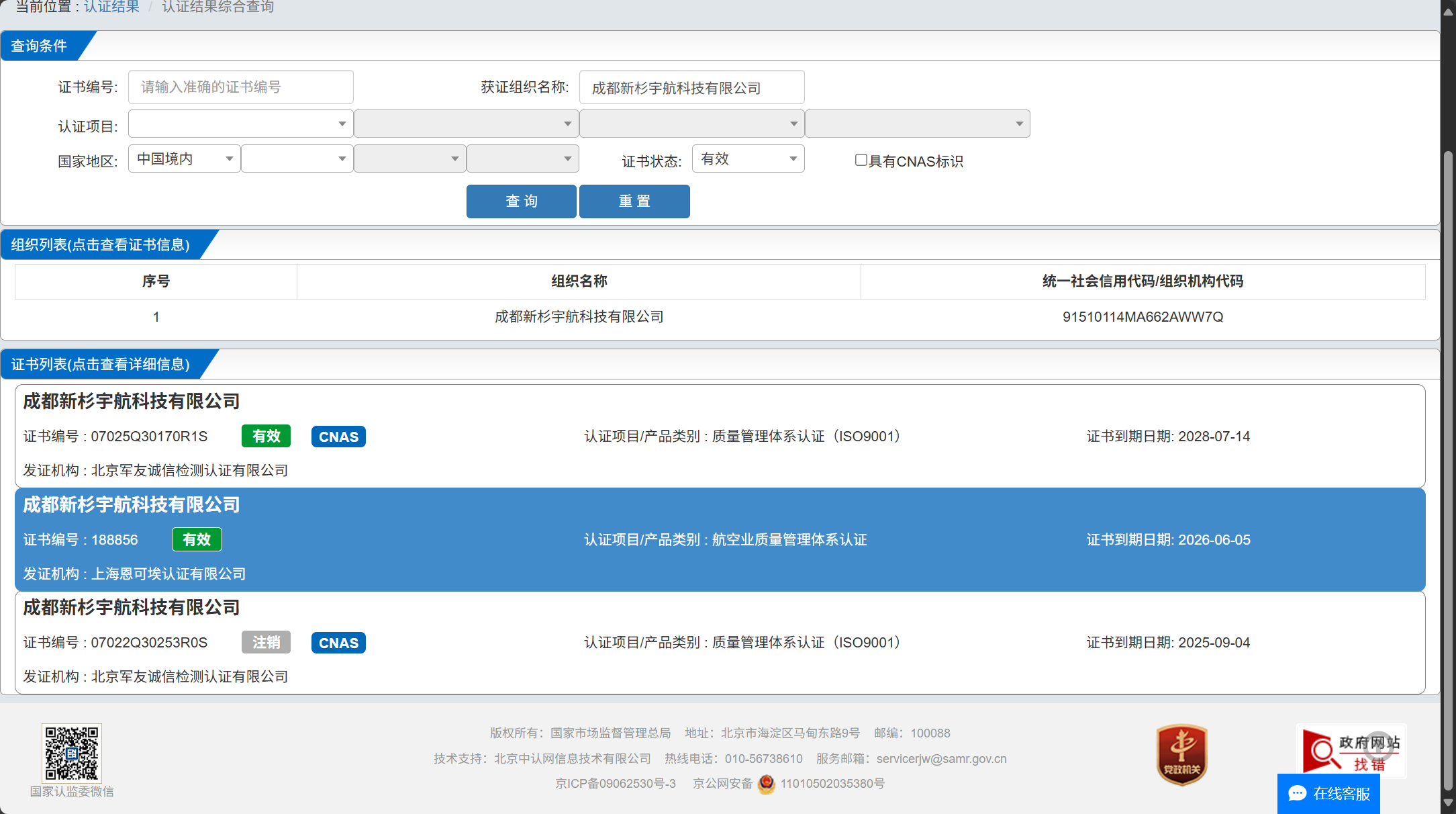Click the red 党政机关 badge icon
Viewport: 1456px width, 814px height.
click(x=1181, y=755)
